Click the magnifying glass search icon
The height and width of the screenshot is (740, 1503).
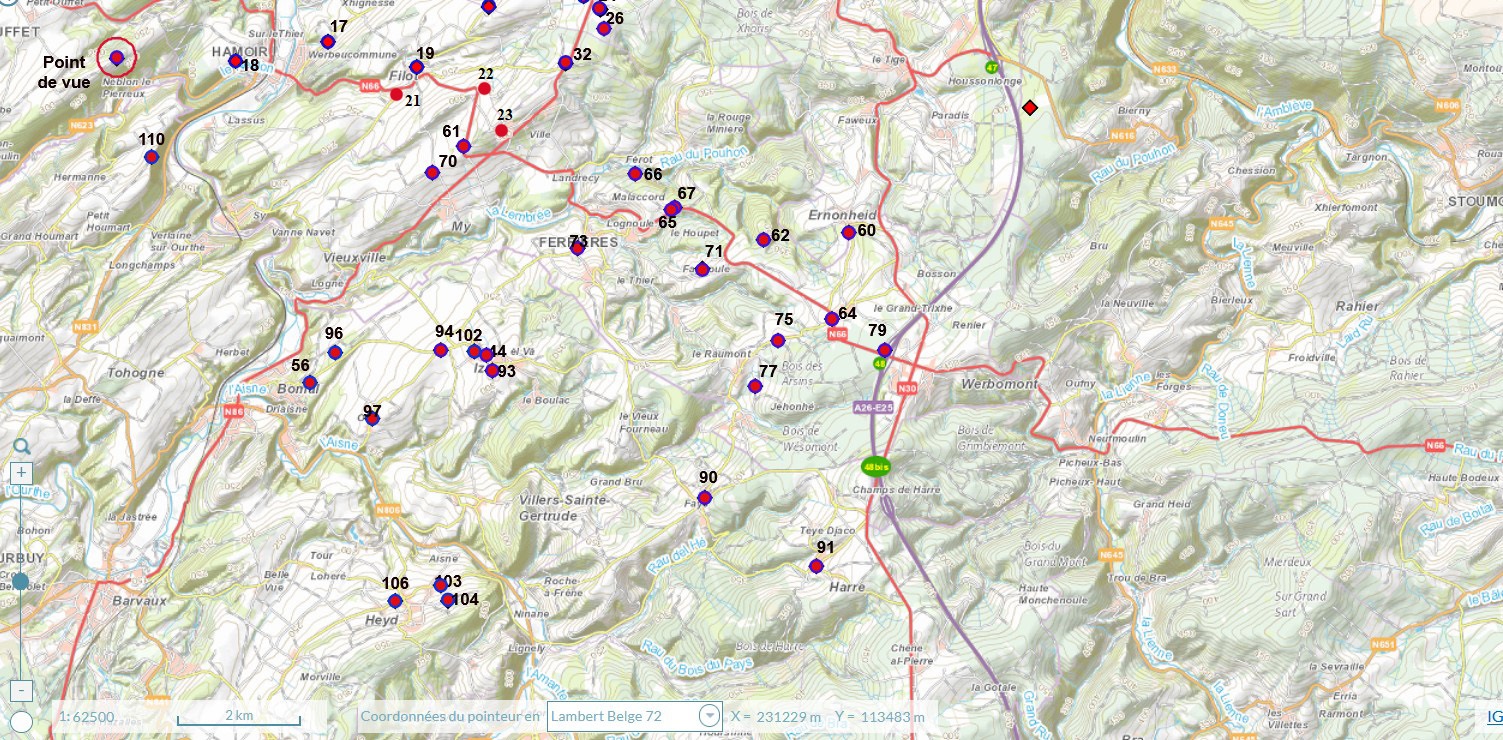(21, 447)
